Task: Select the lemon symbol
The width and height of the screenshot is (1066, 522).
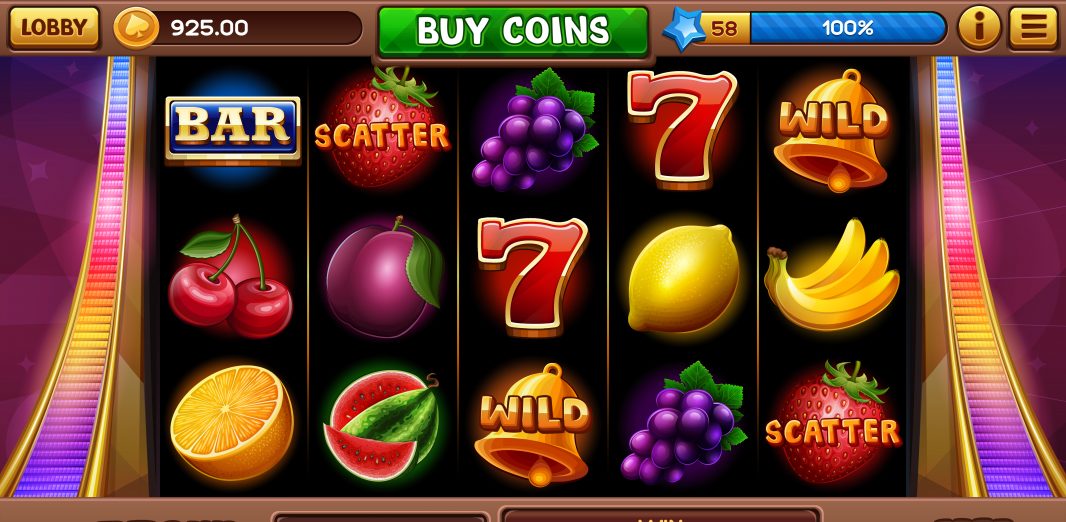Action: pyautogui.click(x=683, y=278)
